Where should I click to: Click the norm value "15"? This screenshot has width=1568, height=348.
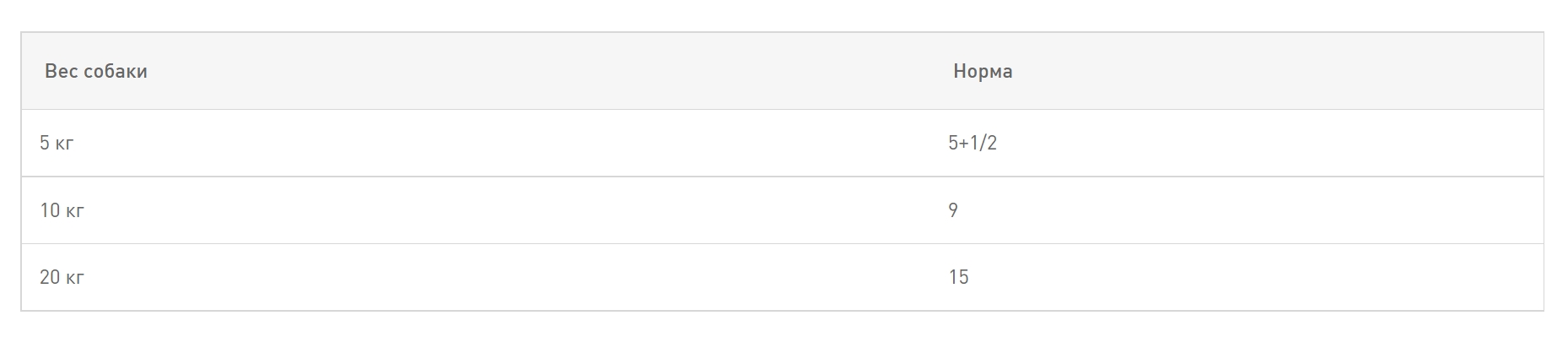point(958,278)
